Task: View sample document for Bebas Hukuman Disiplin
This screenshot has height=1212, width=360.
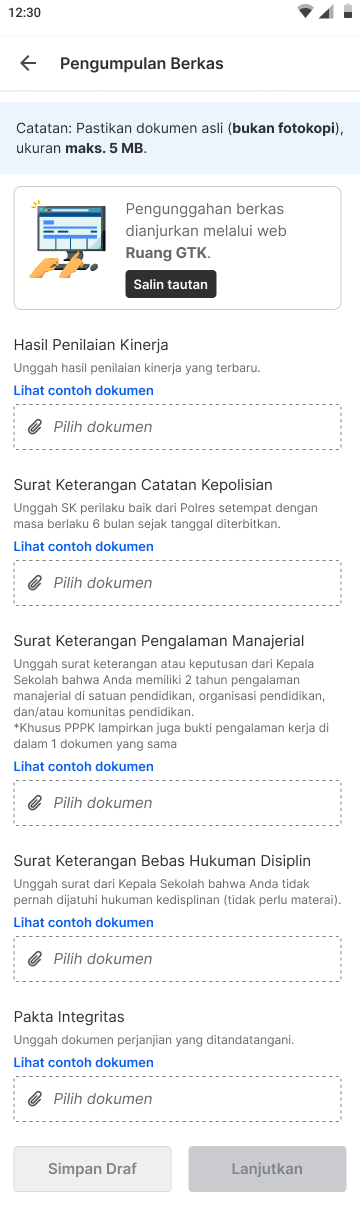Action: [84, 922]
